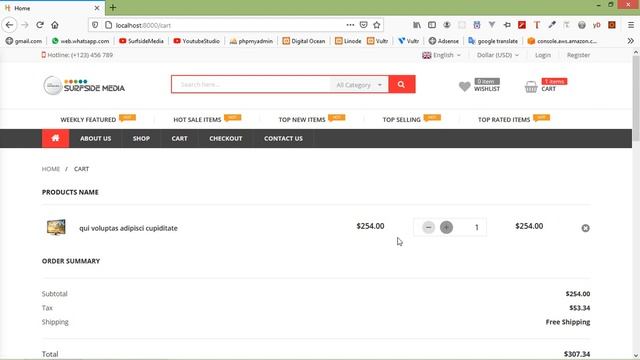640x360 pixels.
Task: Decrease quantity with minus button
Action: pos(428,227)
